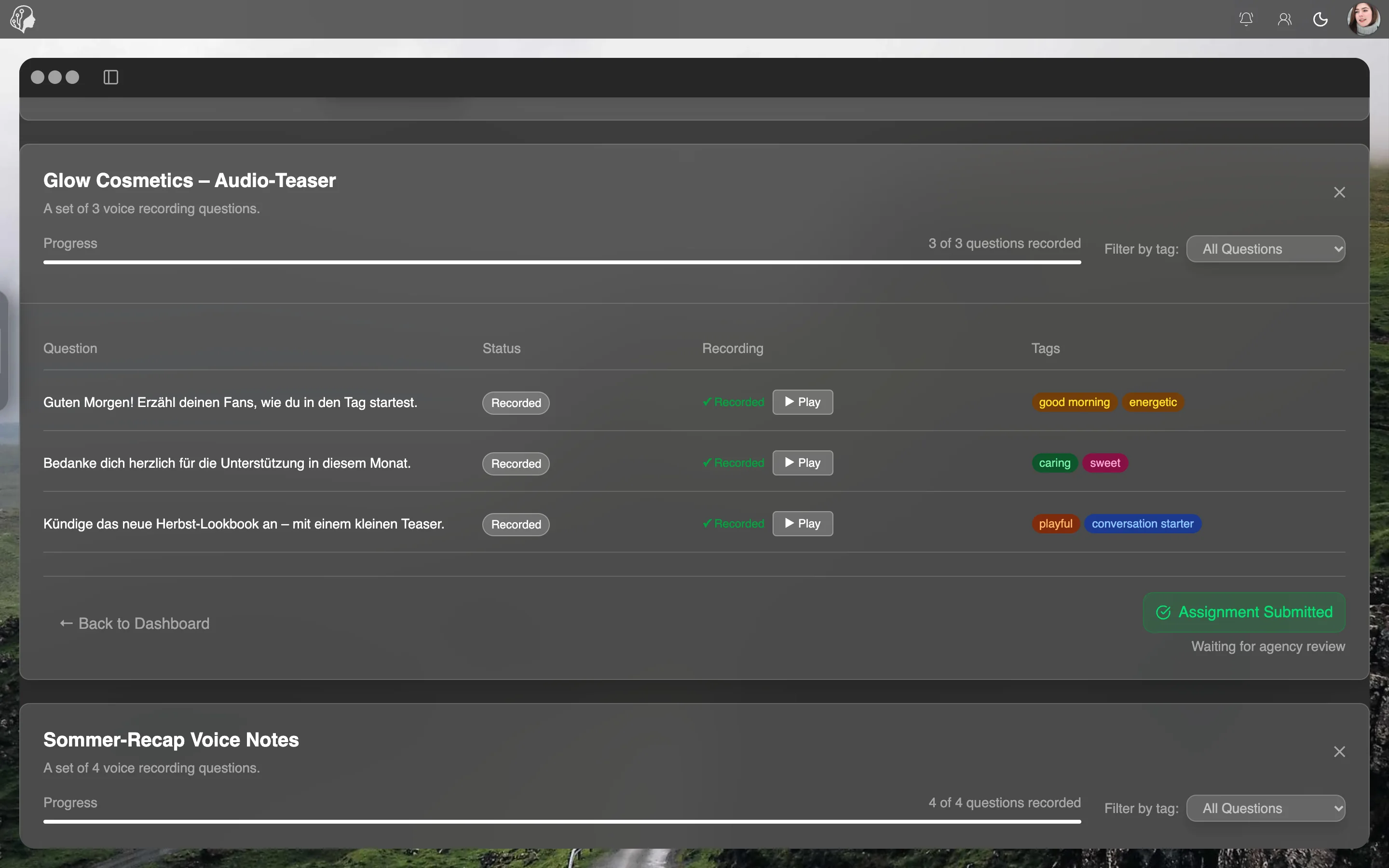The width and height of the screenshot is (1389, 868).
Task: Open the profile avatar menu
Action: coord(1364,19)
